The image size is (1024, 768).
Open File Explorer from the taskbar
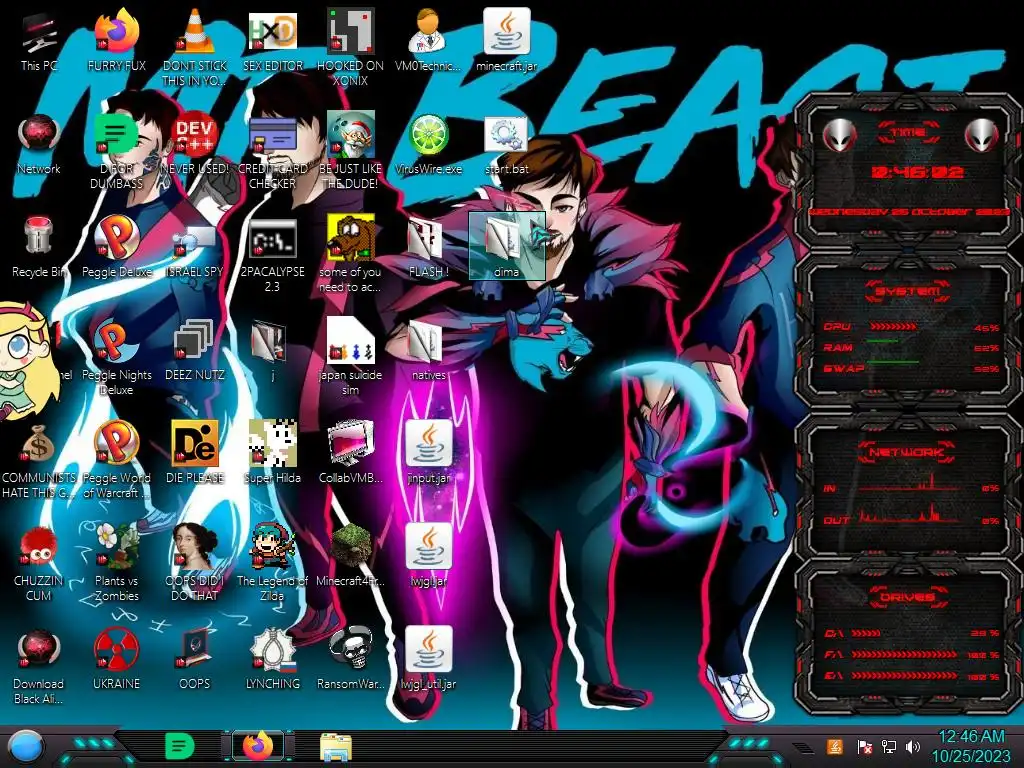point(336,746)
